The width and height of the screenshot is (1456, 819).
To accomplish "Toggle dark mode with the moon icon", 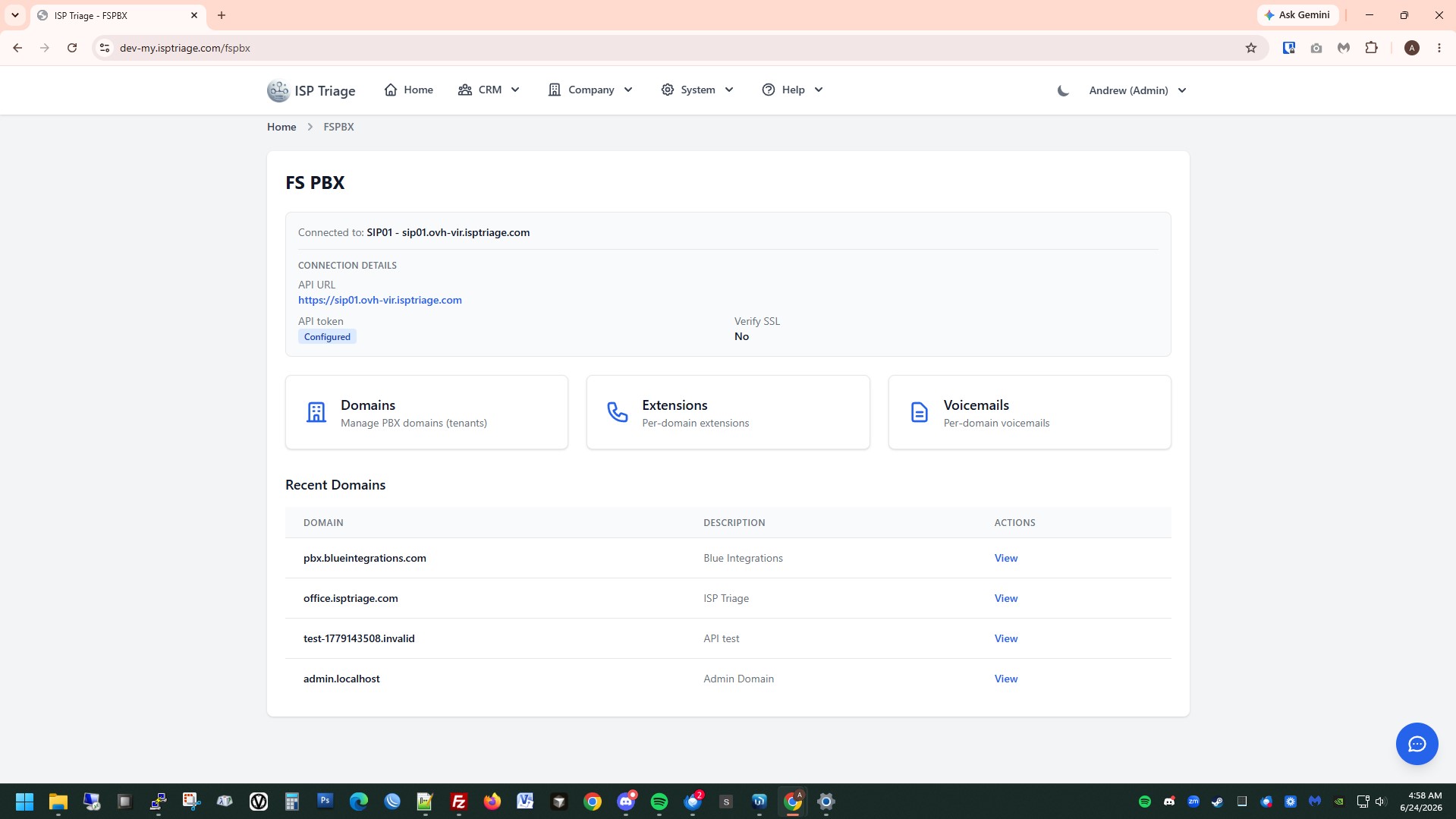I will click(x=1063, y=90).
